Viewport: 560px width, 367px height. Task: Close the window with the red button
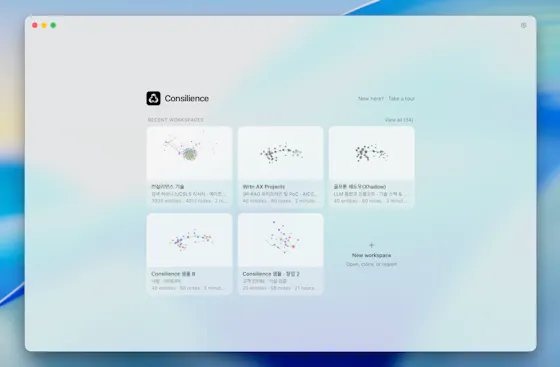[35, 25]
